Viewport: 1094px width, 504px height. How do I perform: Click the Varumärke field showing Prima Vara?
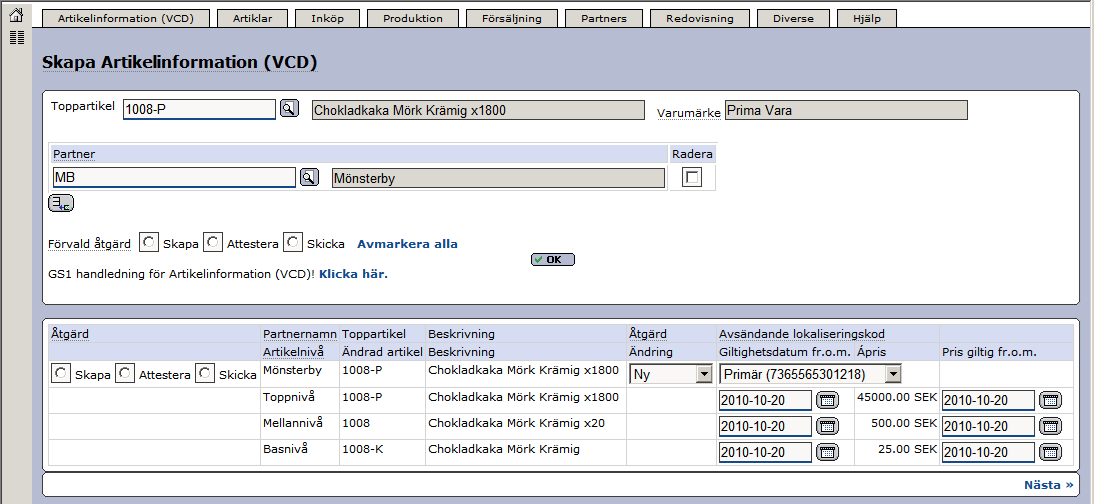[846, 110]
